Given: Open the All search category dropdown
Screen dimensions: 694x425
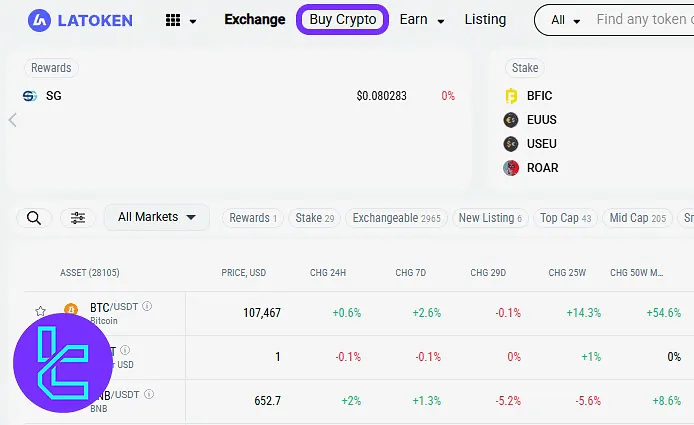Looking at the screenshot, I should [565, 20].
